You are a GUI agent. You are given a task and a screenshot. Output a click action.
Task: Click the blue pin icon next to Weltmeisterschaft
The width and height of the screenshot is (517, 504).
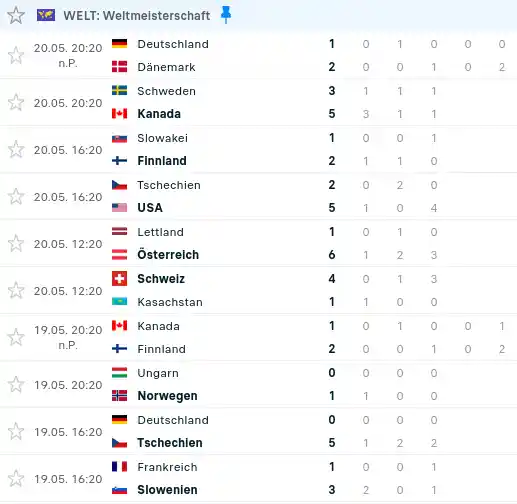tap(226, 15)
